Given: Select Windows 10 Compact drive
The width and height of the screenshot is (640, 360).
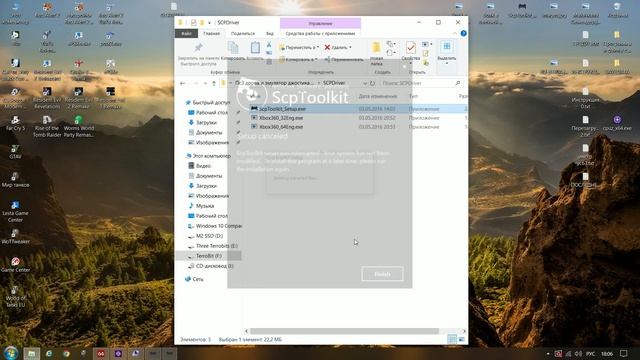Looking at the screenshot, I should pos(215,226).
